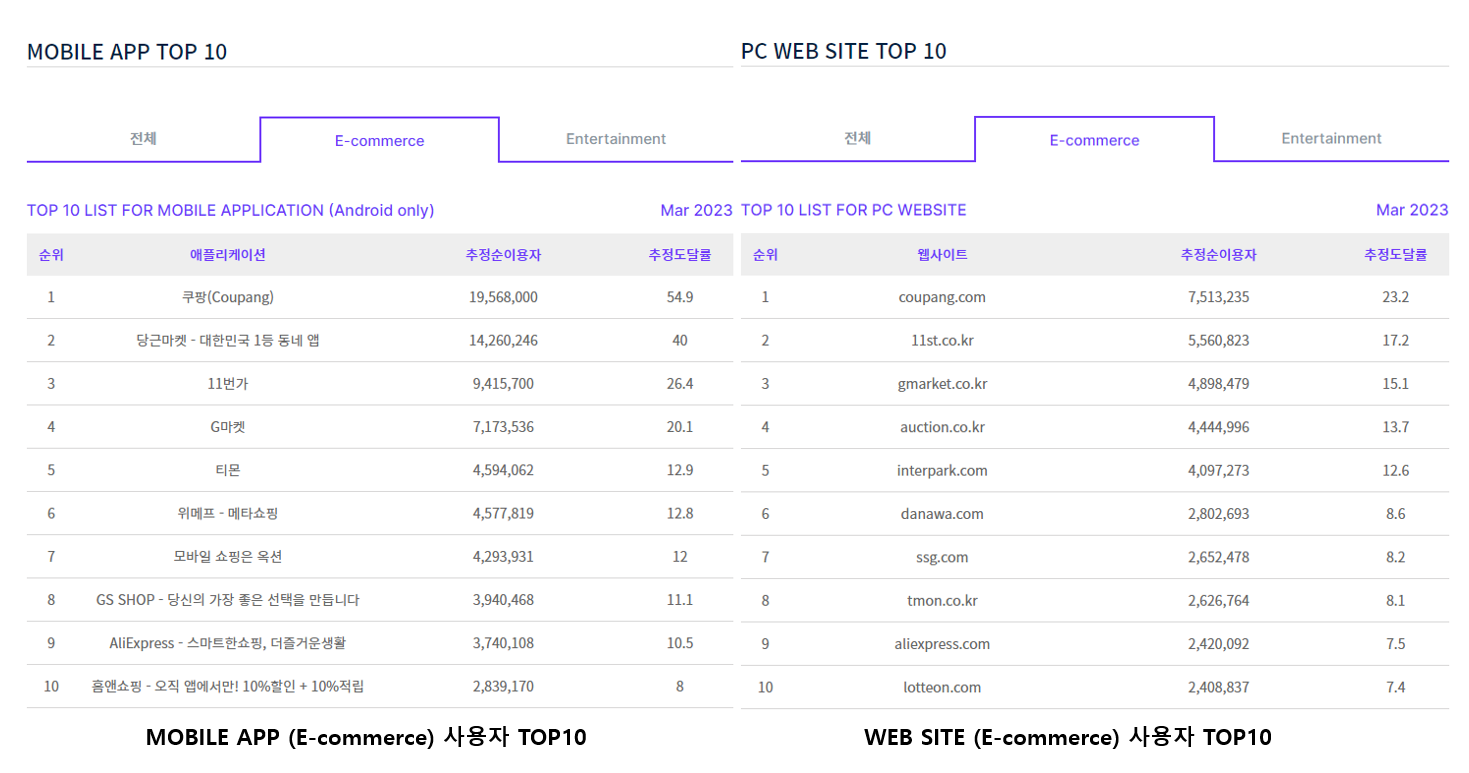Click 11st.co.kr in the website list
1469x773 pixels.
click(942, 340)
